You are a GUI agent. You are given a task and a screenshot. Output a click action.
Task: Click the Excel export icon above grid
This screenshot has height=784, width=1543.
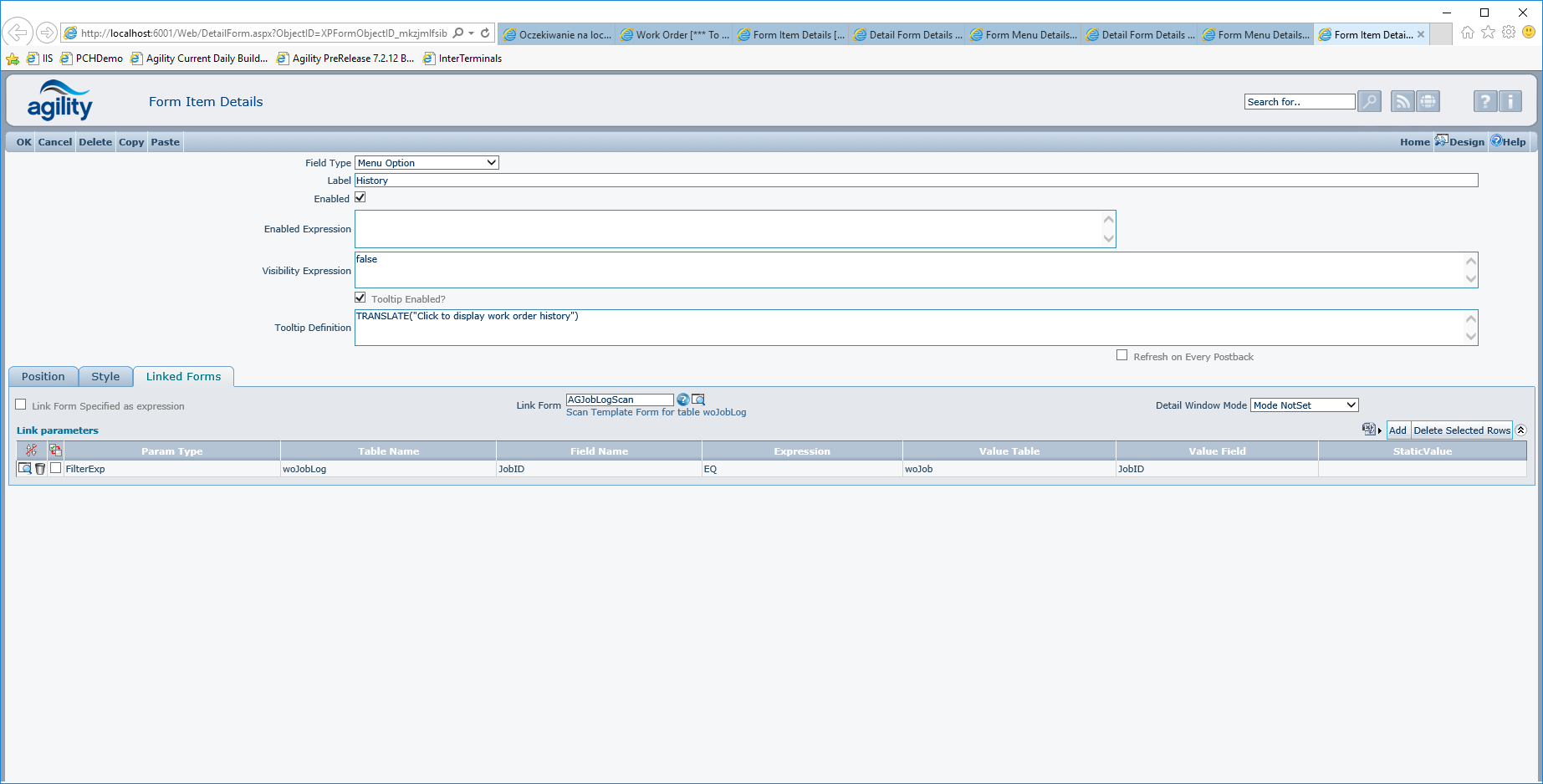tap(1369, 430)
